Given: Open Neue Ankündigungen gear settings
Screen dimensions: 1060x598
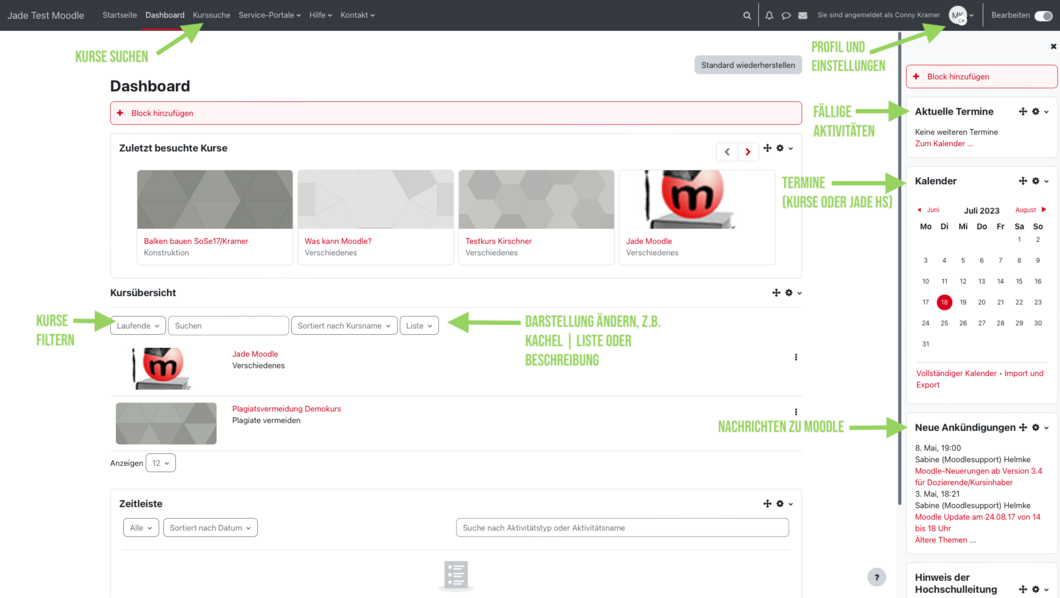Looking at the screenshot, I should 1036,428.
